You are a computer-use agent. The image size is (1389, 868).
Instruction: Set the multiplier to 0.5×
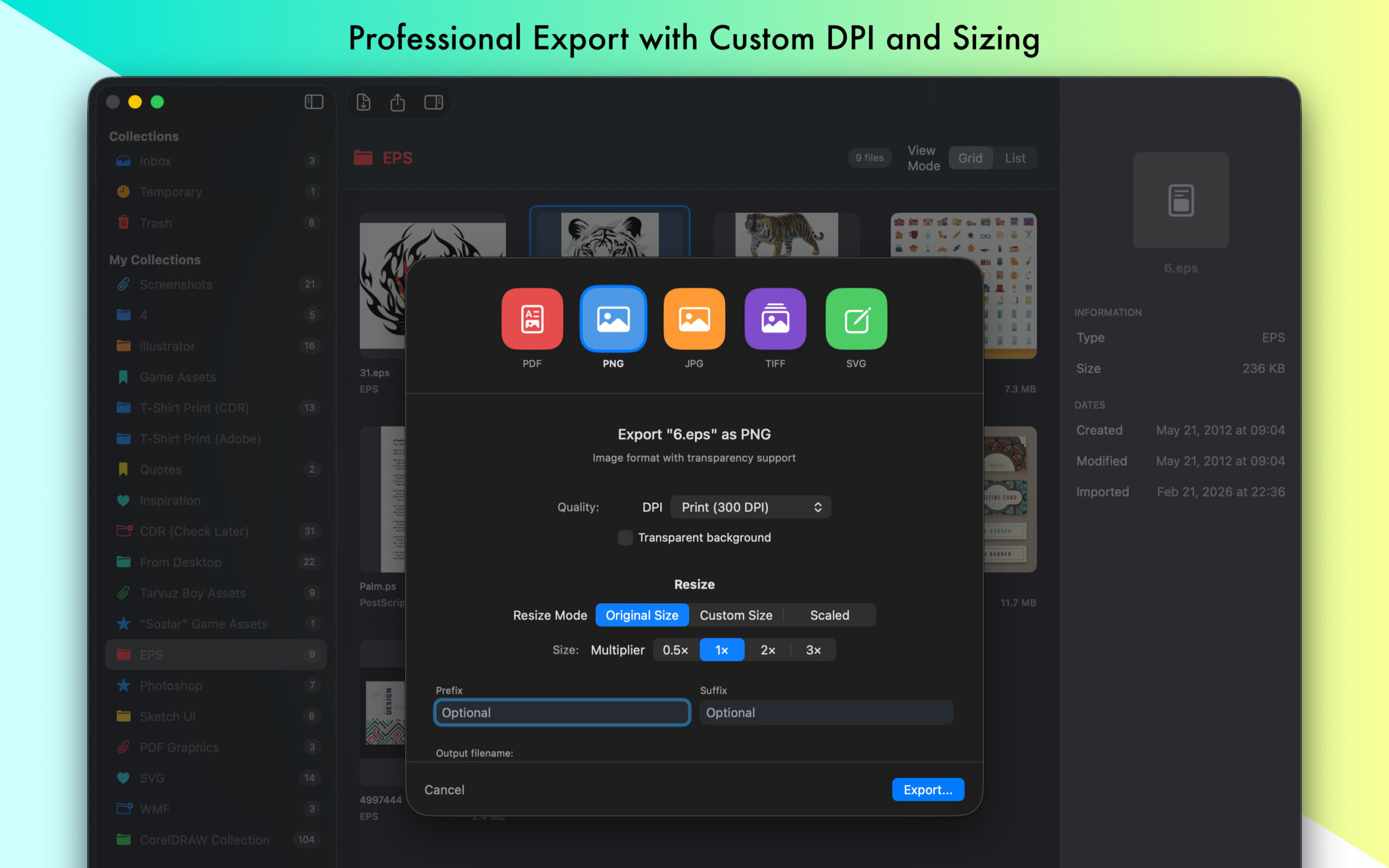675,650
